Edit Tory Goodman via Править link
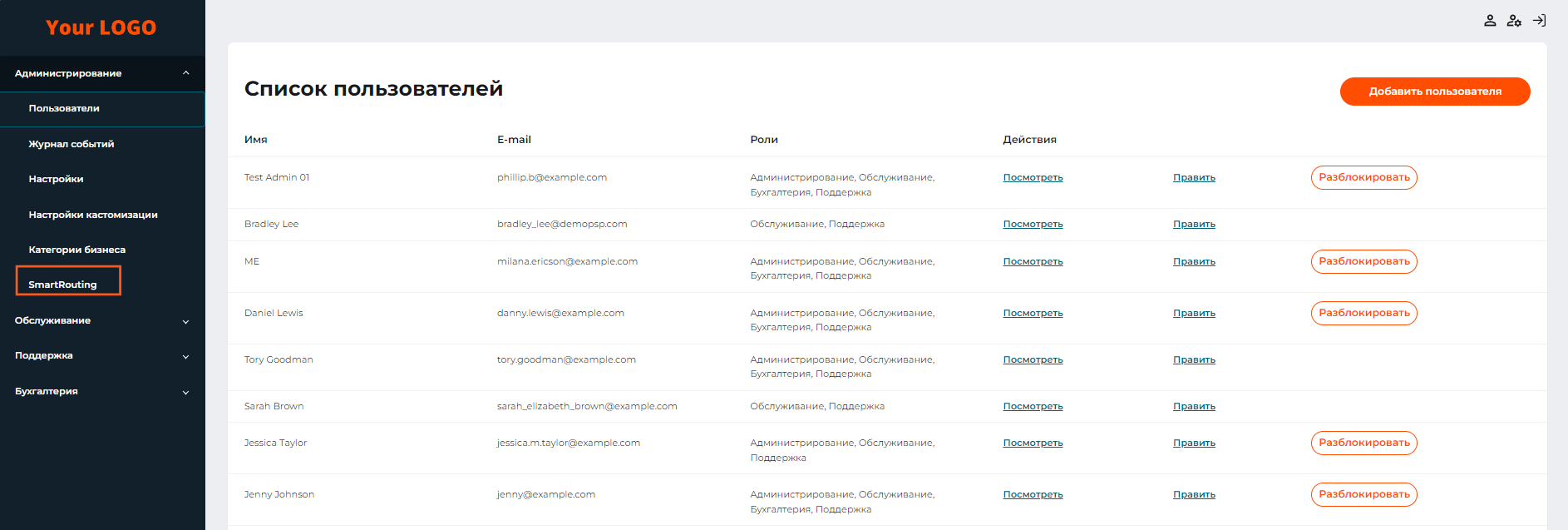This screenshot has height=530, width=1568. pyautogui.click(x=1194, y=359)
